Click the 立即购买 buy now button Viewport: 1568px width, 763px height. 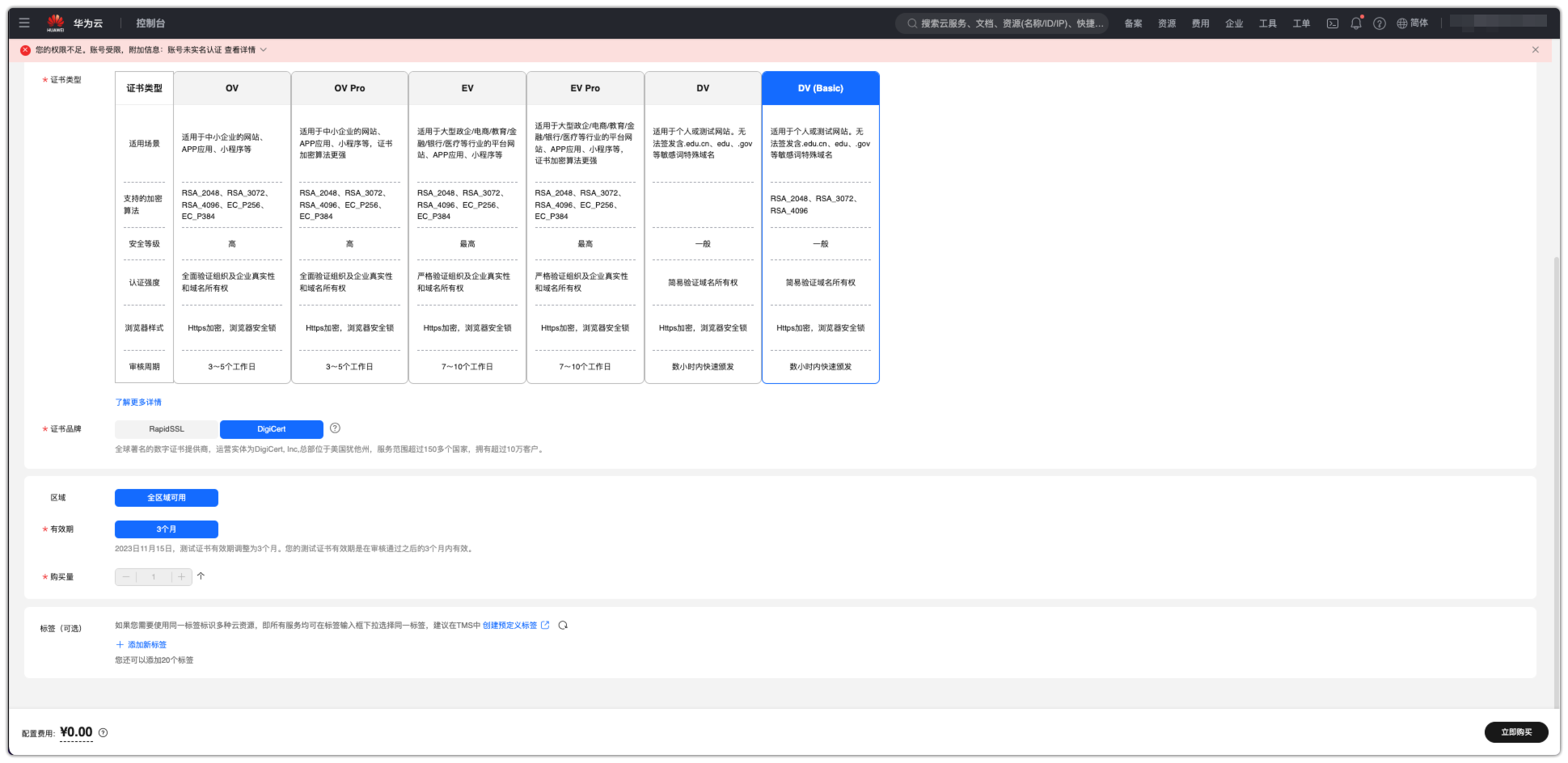(1515, 732)
